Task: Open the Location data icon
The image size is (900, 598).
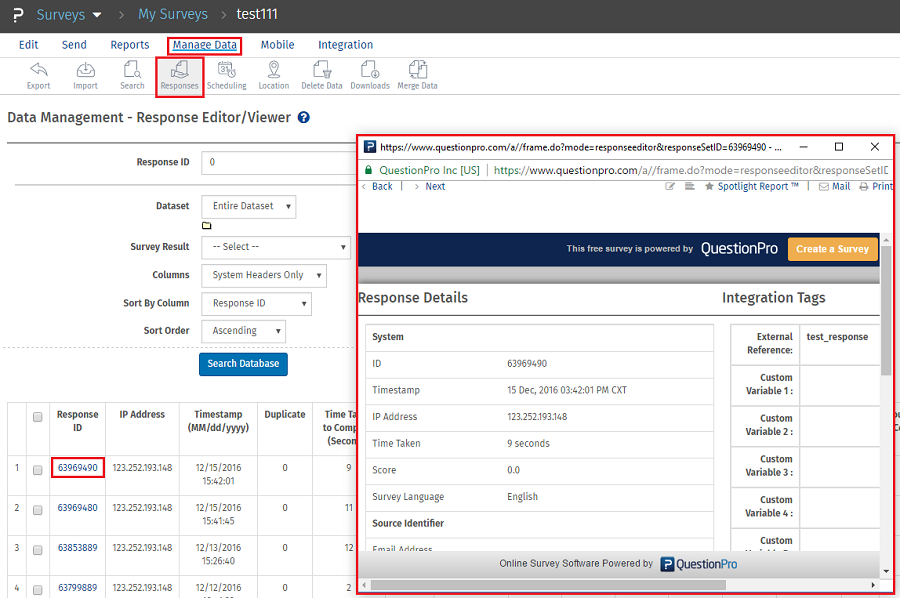Action: [273, 75]
